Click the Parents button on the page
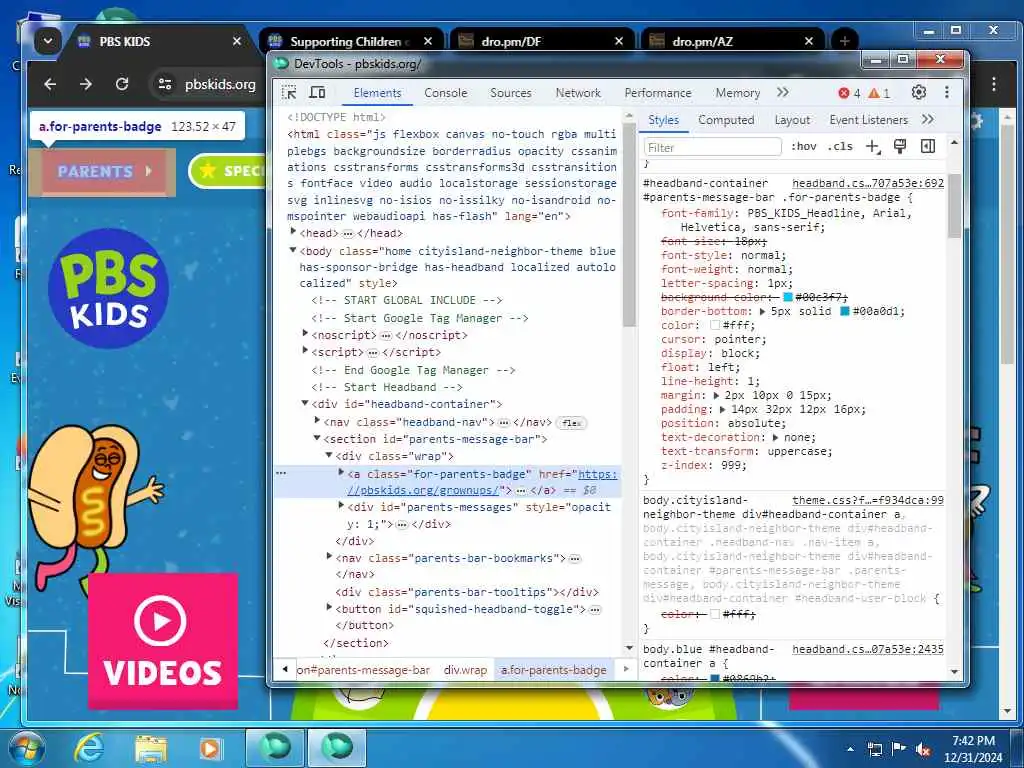Screen dimensions: 1024x768 coord(102,172)
